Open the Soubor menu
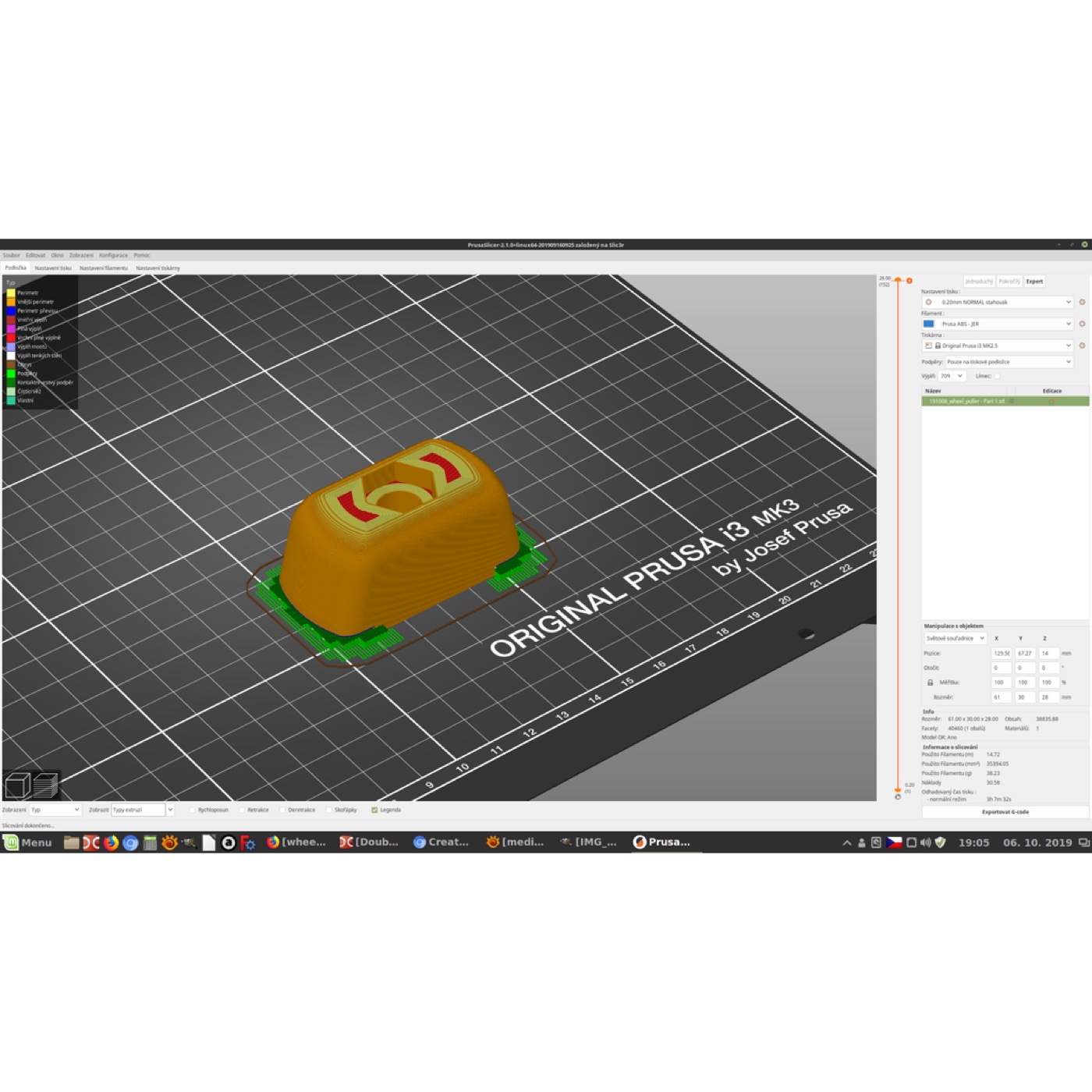The image size is (1092, 1092). (x=11, y=255)
